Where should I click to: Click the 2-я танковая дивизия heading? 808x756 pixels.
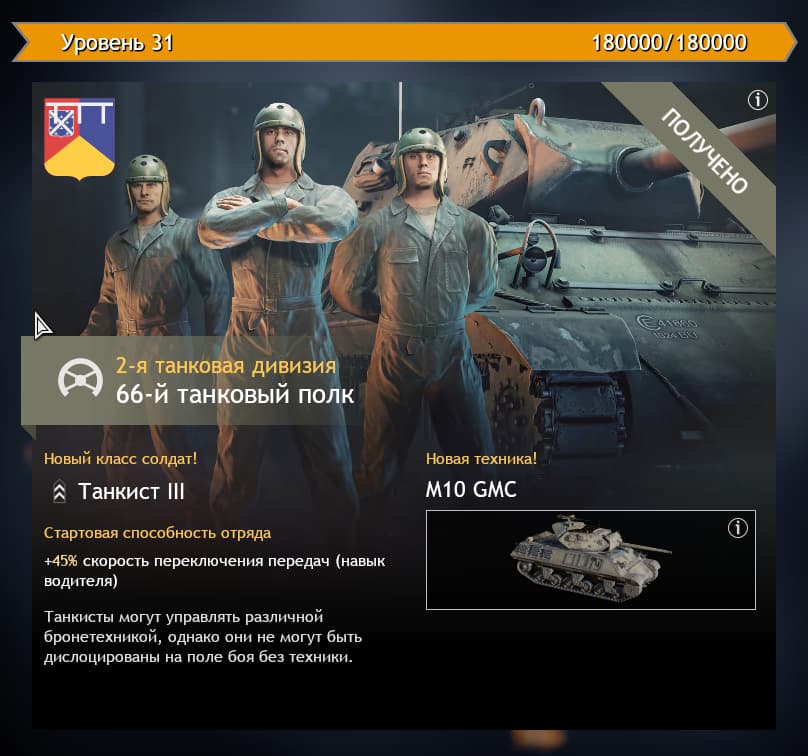point(226,365)
